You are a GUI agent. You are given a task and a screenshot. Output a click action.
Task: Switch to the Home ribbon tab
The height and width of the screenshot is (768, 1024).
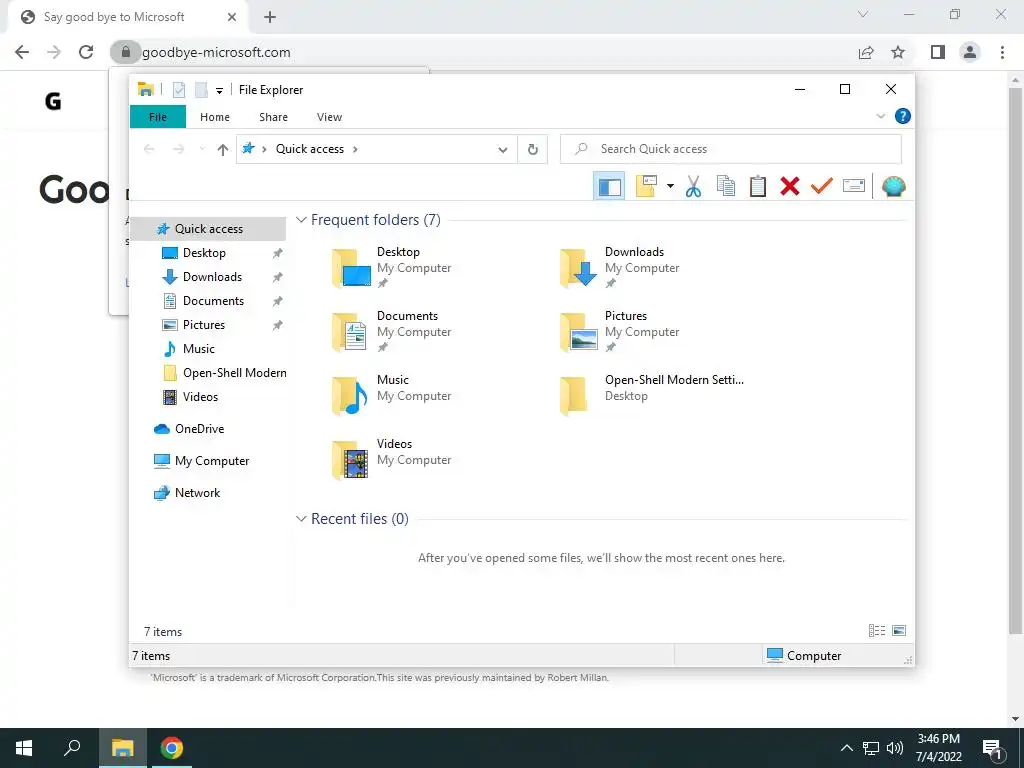(215, 117)
